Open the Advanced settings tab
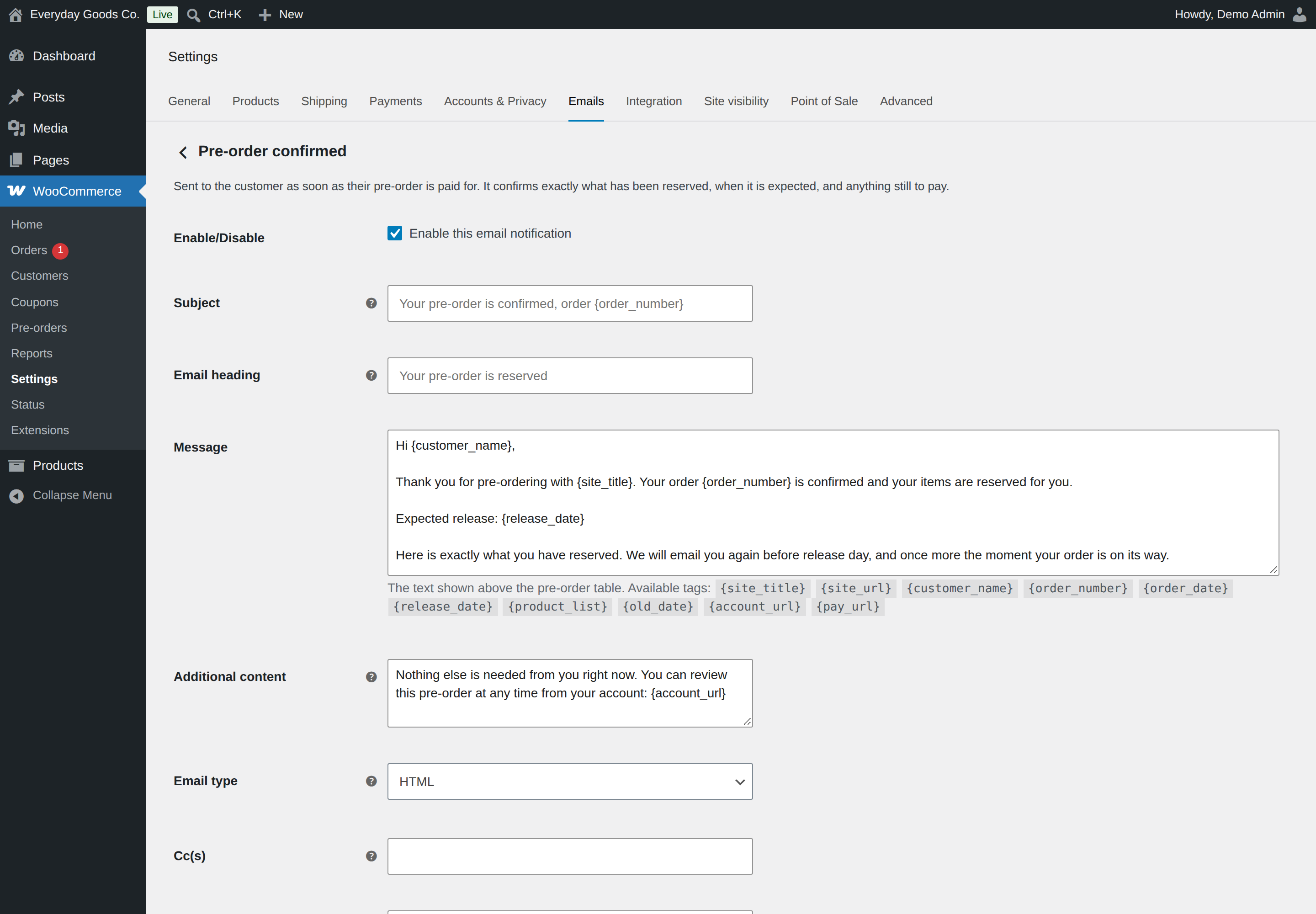1316x914 pixels. [x=906, y=101]
